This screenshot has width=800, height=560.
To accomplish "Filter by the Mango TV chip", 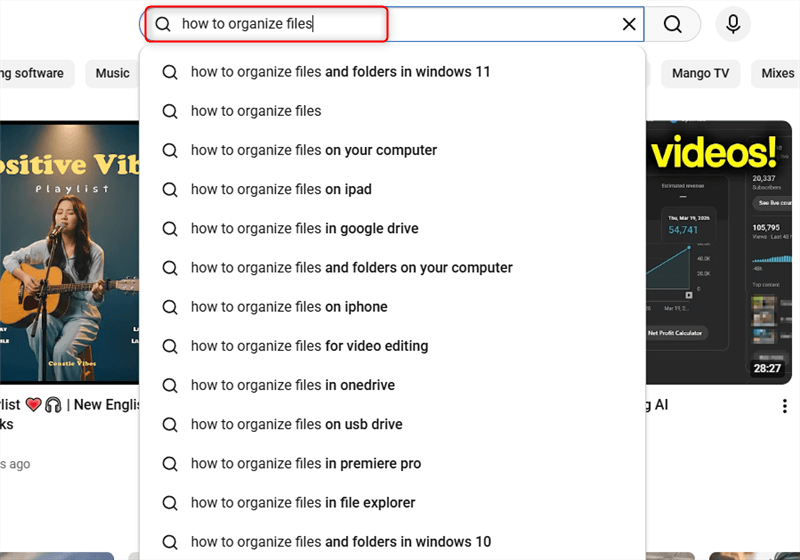I will coord(700,73).
